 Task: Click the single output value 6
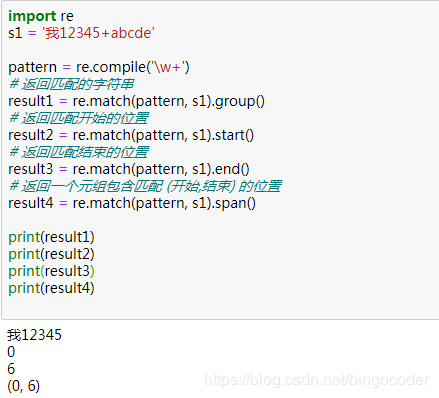click(11, 369)
